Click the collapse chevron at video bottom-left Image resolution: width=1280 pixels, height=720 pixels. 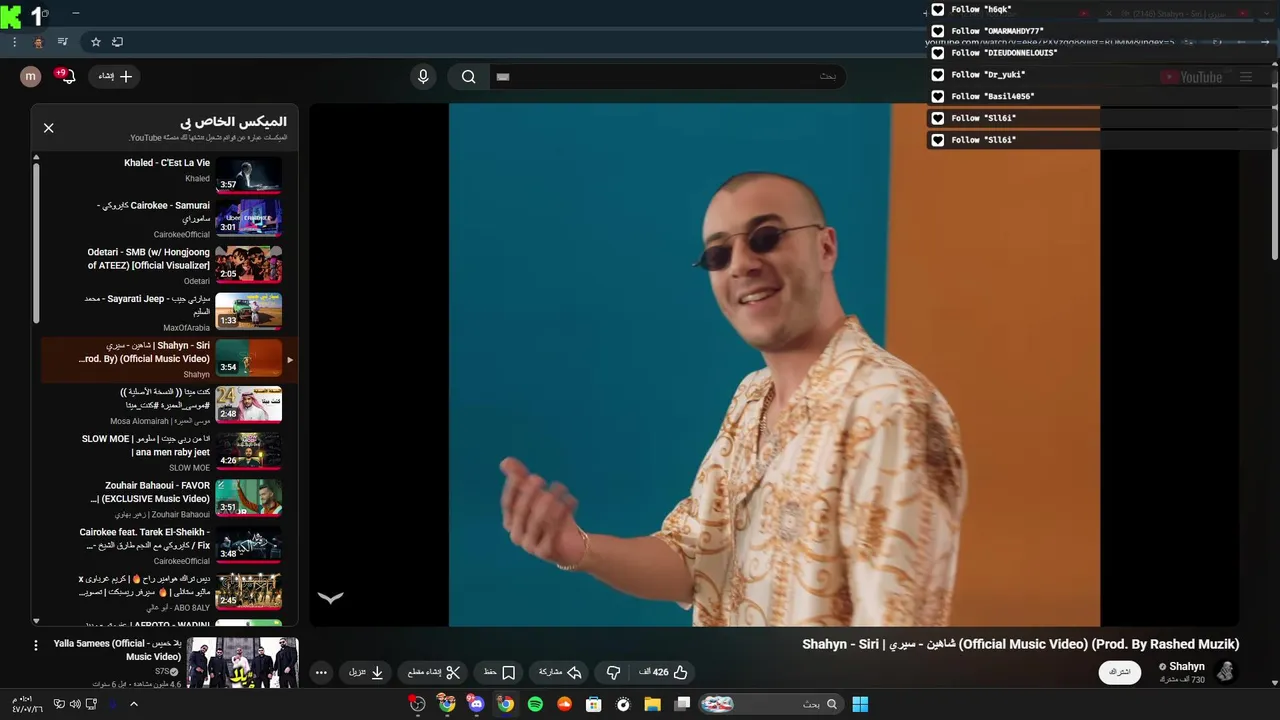[330, 597]
